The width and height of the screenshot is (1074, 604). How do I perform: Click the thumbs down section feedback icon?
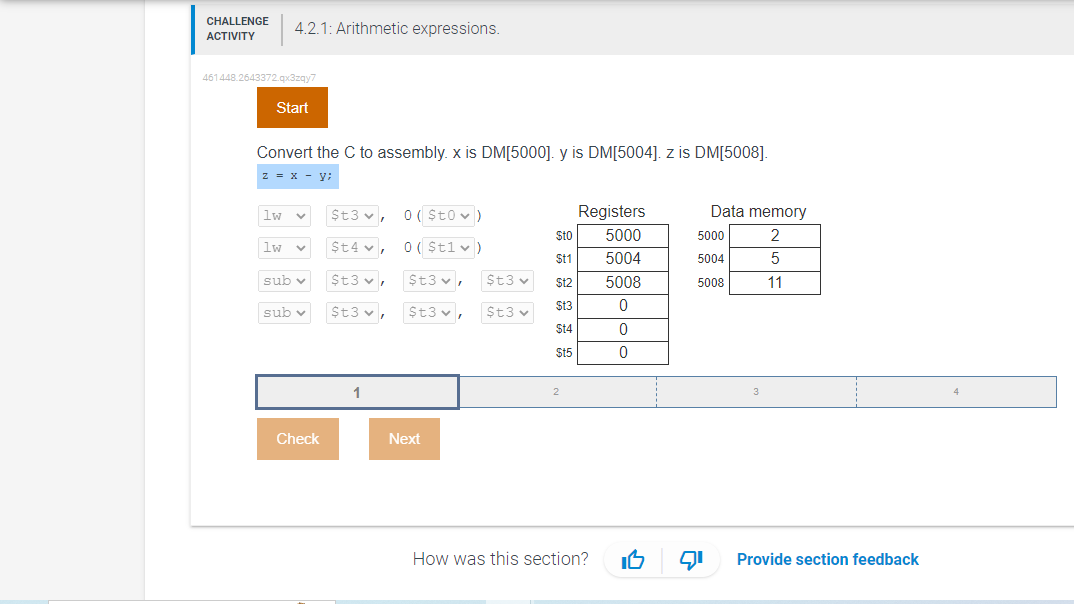(691, 559)
